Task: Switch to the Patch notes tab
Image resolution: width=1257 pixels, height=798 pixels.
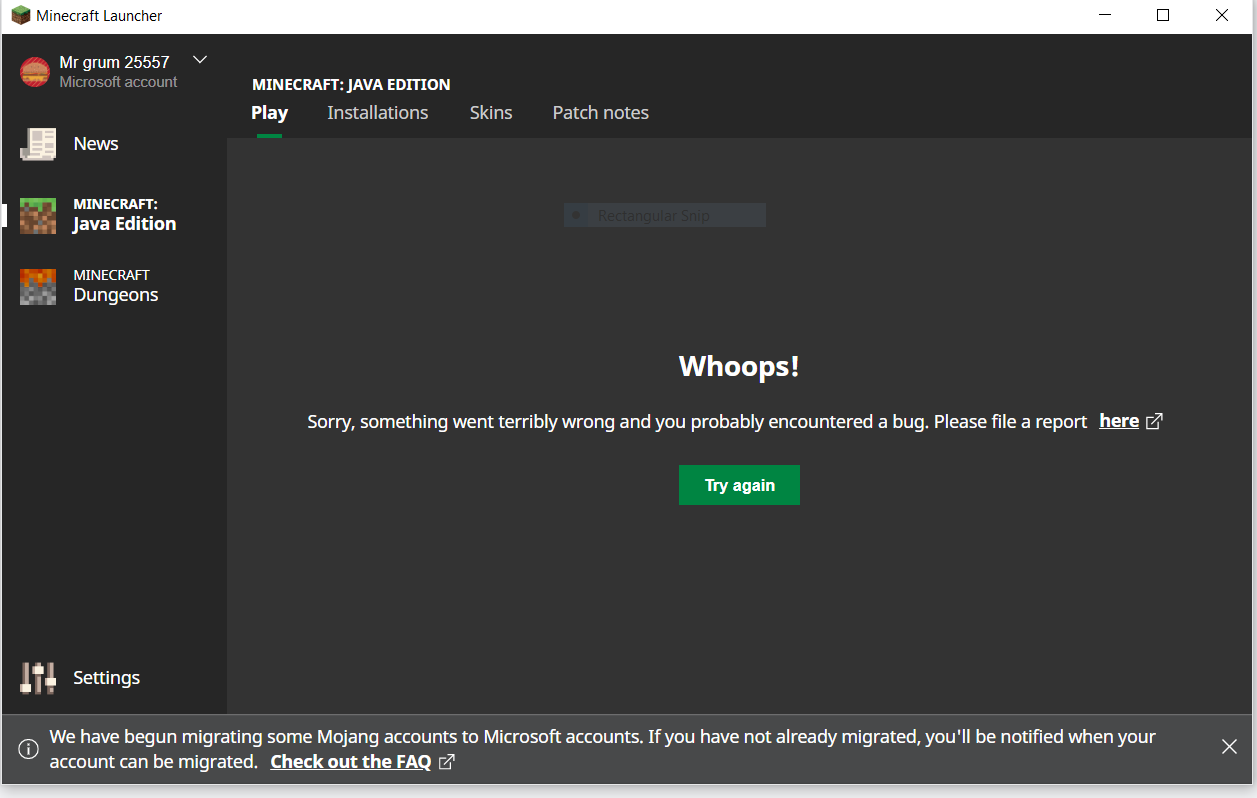Action: click(x=601, y=113)
